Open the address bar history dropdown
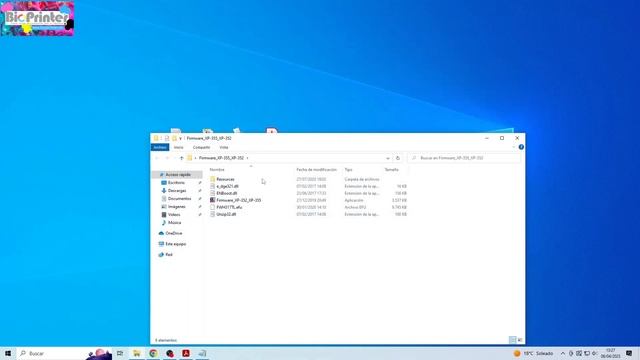The height and width of the screenshot is (360, 640). pos(388,158)
